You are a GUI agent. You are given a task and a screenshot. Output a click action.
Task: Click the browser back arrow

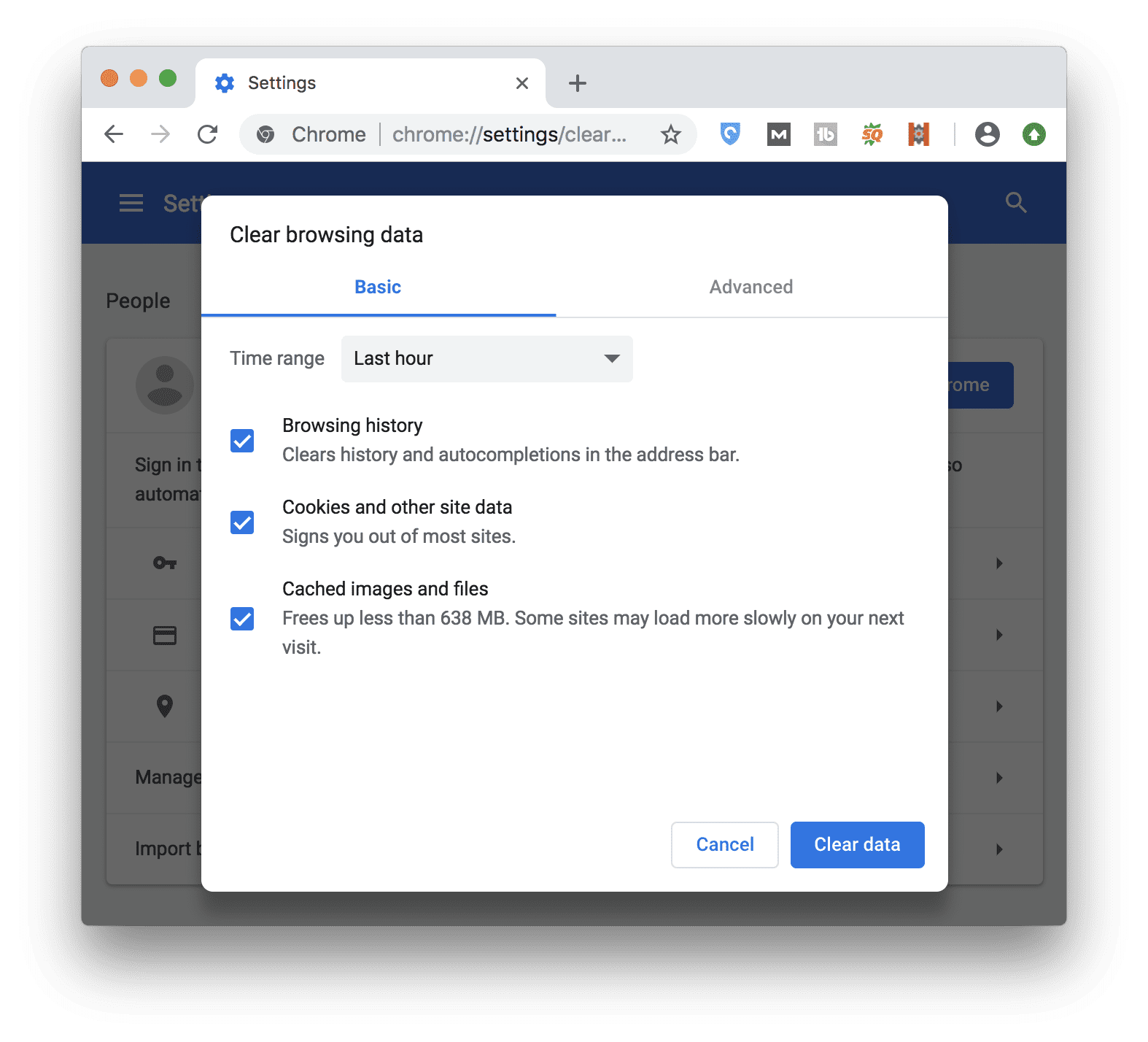pyautogui.click(x=114, y=134)
